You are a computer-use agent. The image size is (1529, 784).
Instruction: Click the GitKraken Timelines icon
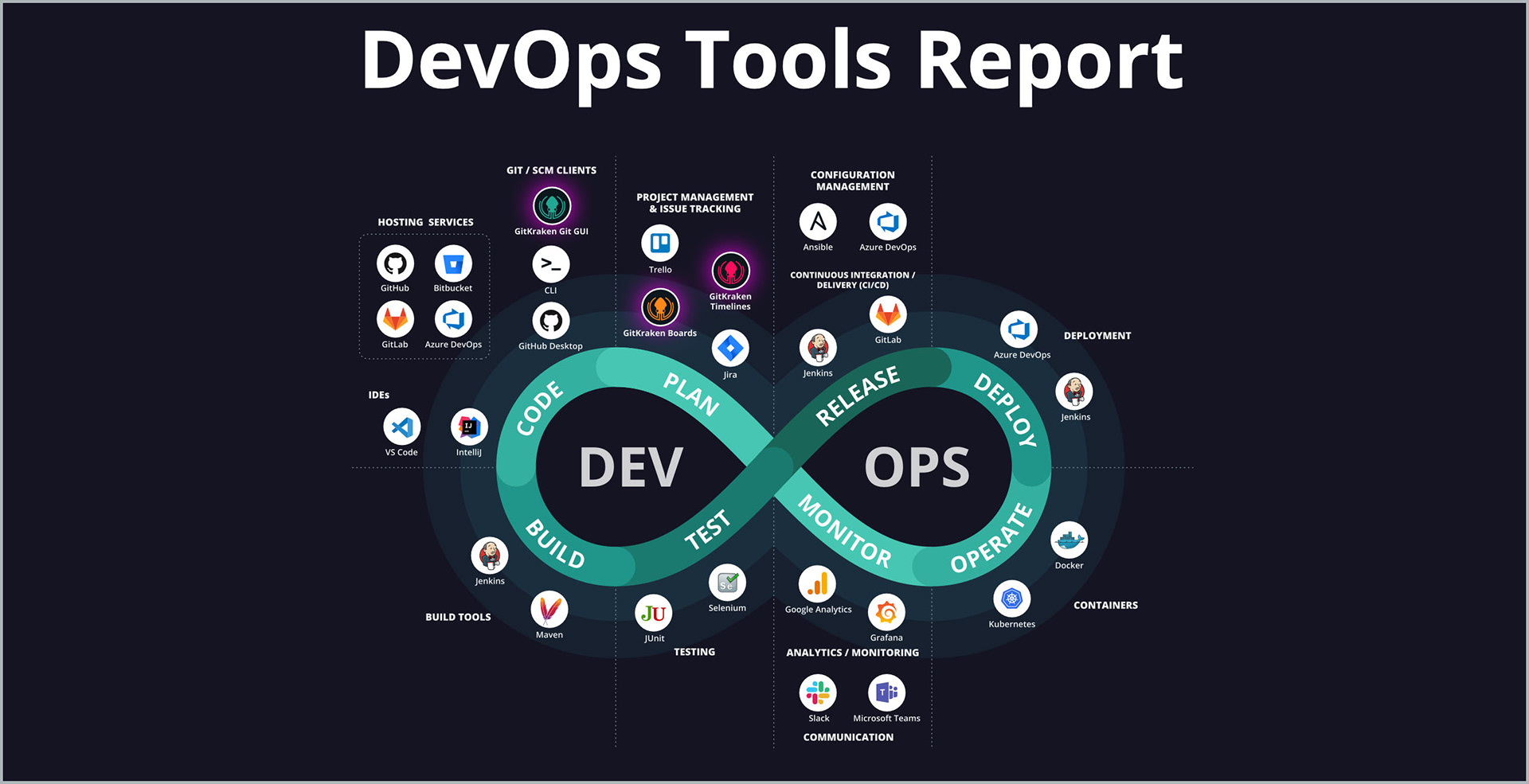coord(730,271)
